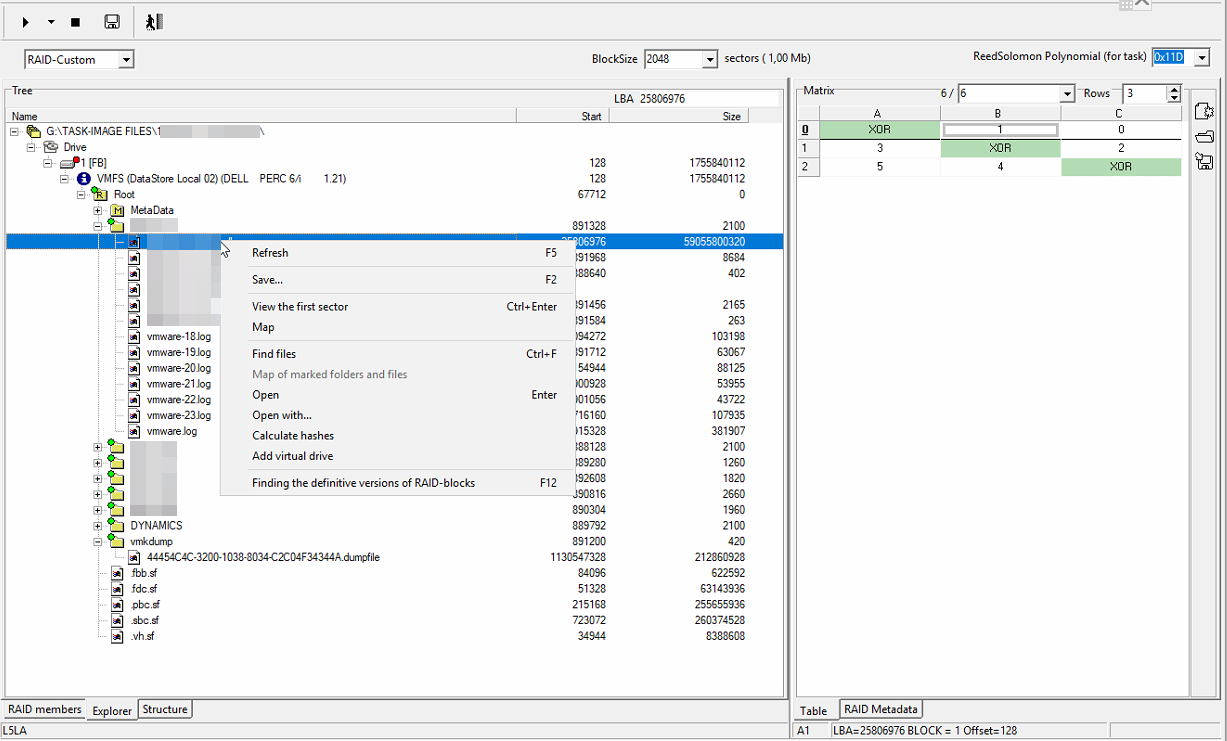Switch to the RAID members tab

click(44, 709)
